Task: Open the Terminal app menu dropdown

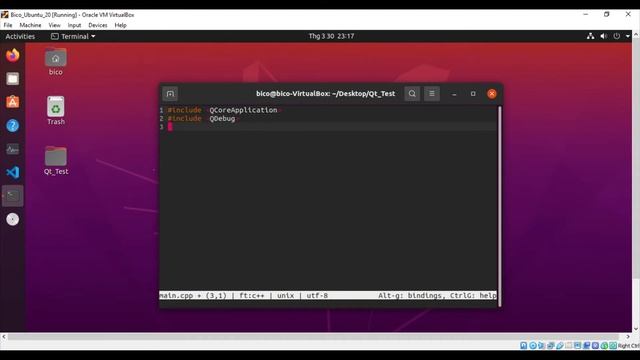Action: tap(73, 36)
